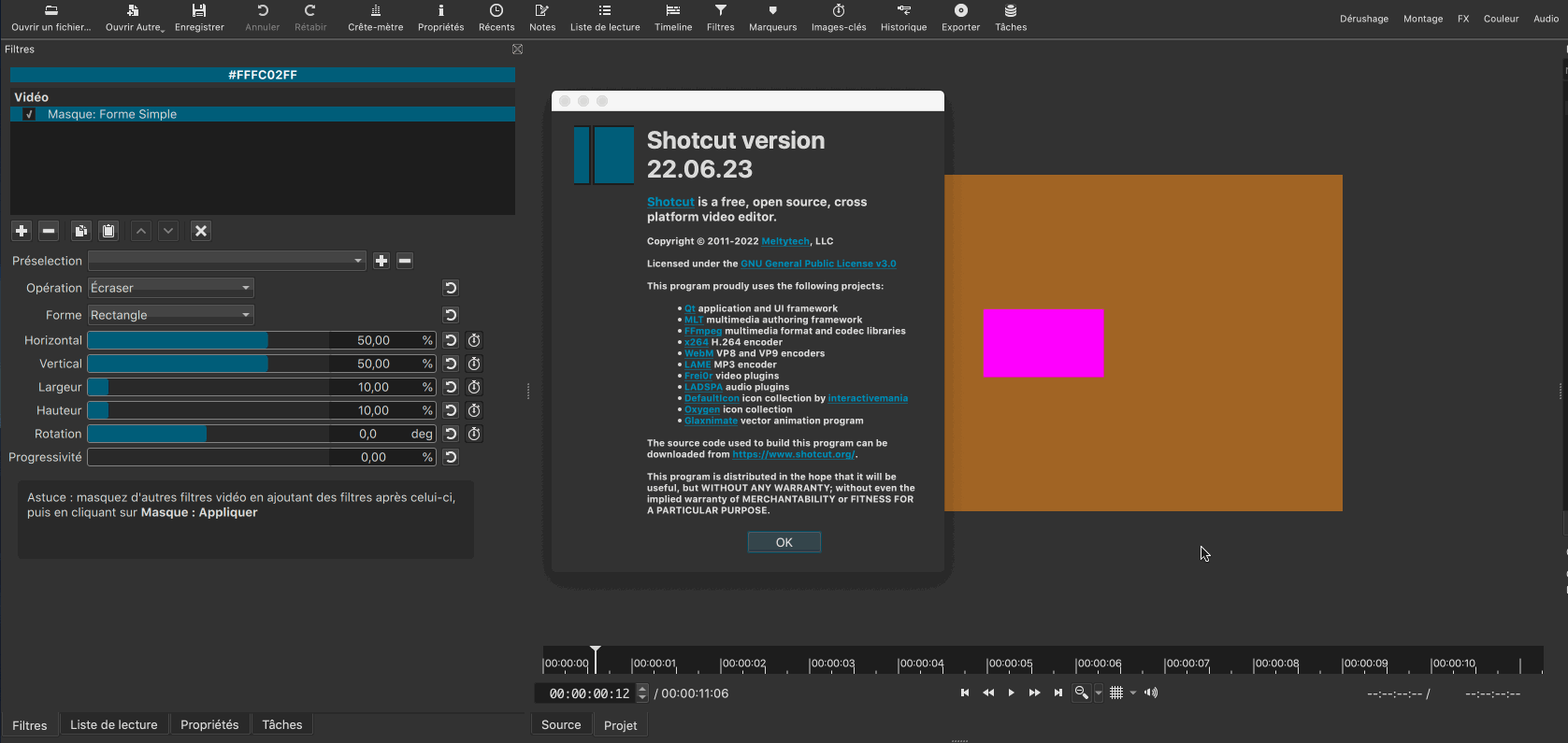The width and height of the screenshot is (1568, 743).
Task: Delete the preset with minus icon
Action: coord(405,261)
